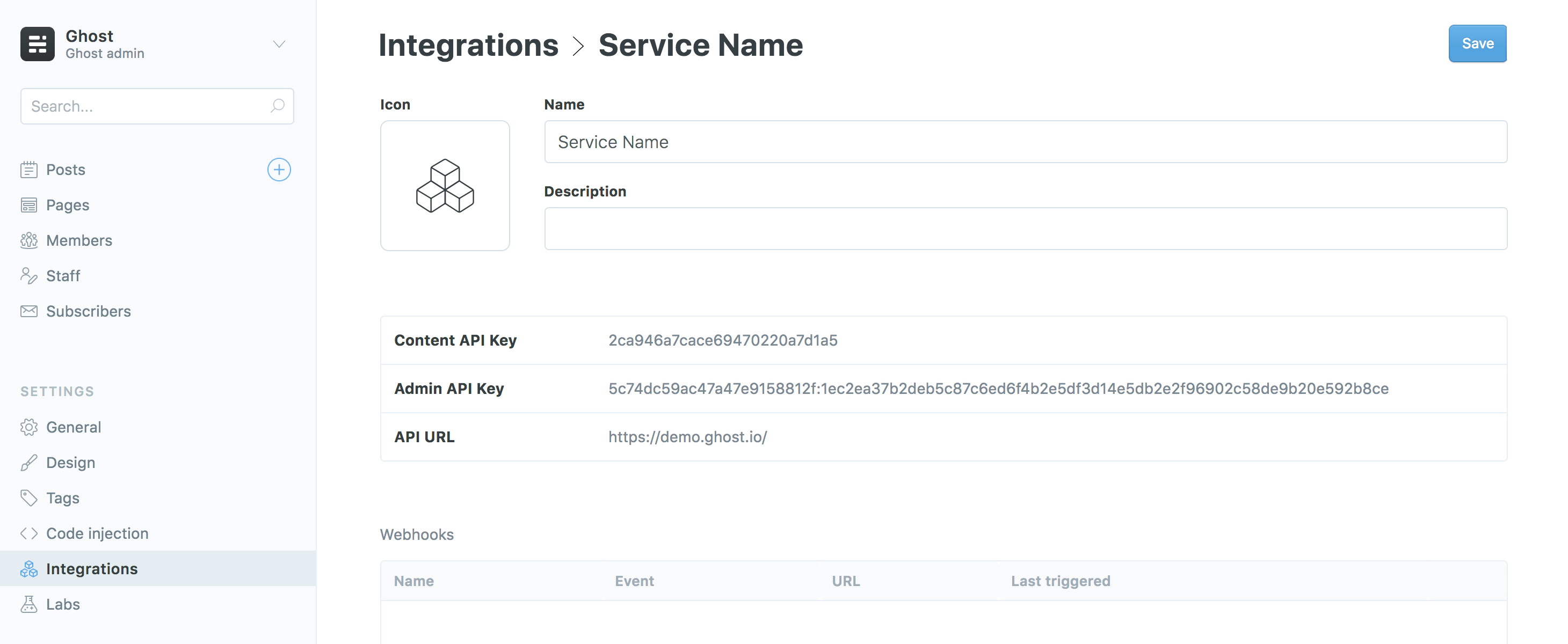Viewport: 1568px width, 644px height.
Task: Expand the Ghost admin dropdown menu
Action: [279, 43]
